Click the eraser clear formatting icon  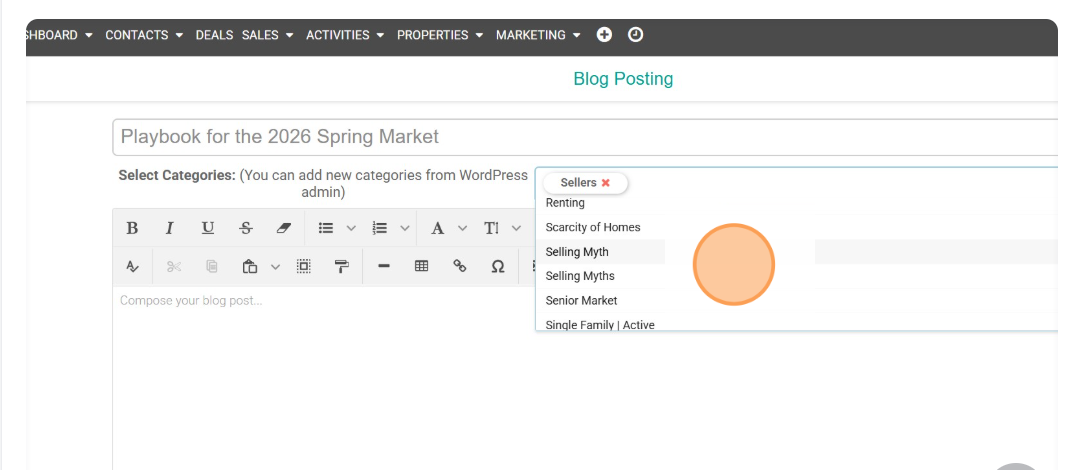pyautogui.click(x=283, y=228)
